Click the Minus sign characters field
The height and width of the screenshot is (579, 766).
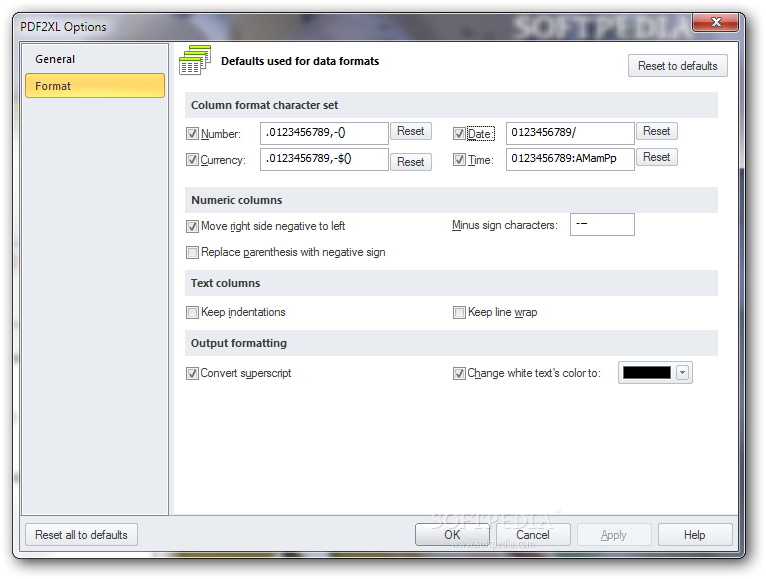(x=602, y=224)
